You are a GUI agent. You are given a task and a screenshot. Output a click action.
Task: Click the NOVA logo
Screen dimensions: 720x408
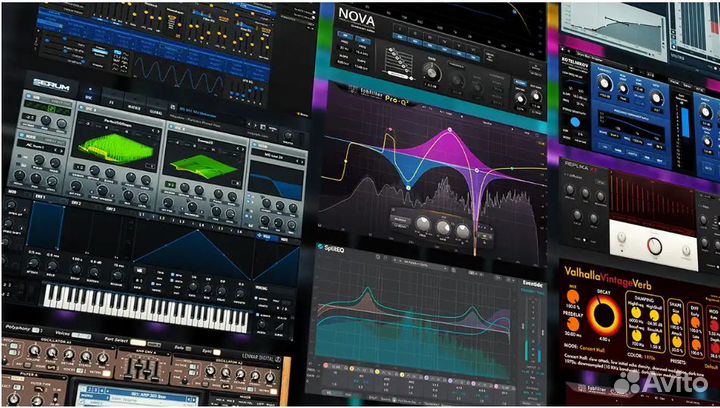(356, 17)
